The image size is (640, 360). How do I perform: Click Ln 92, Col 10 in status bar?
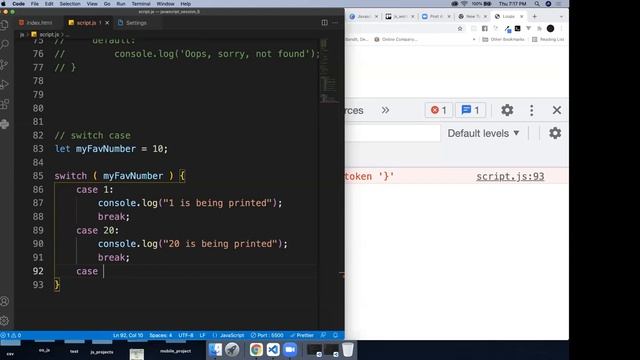click(x=128, y=335)
